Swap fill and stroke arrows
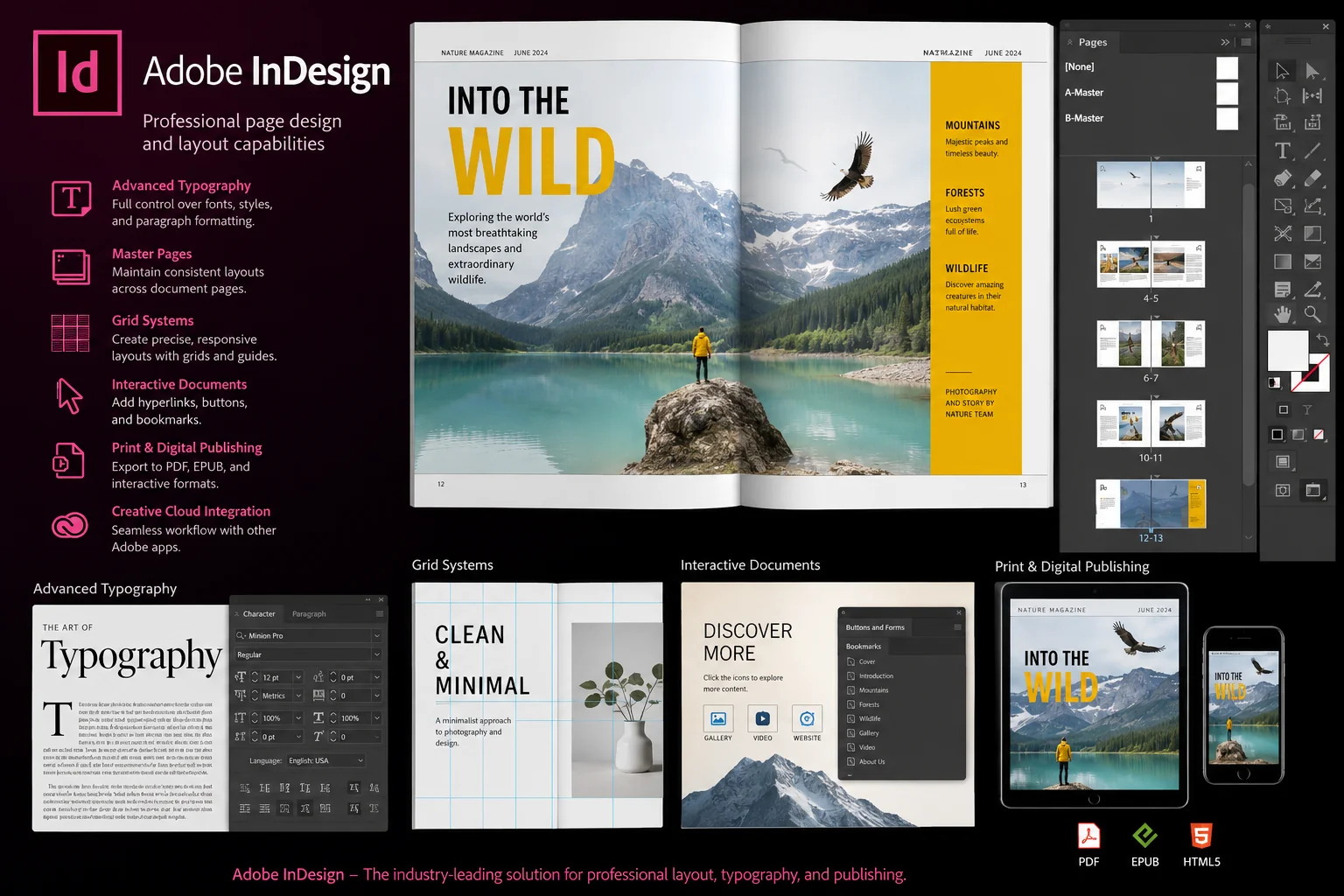Screen dimensions: 1344x896 tap(1322, 339)
